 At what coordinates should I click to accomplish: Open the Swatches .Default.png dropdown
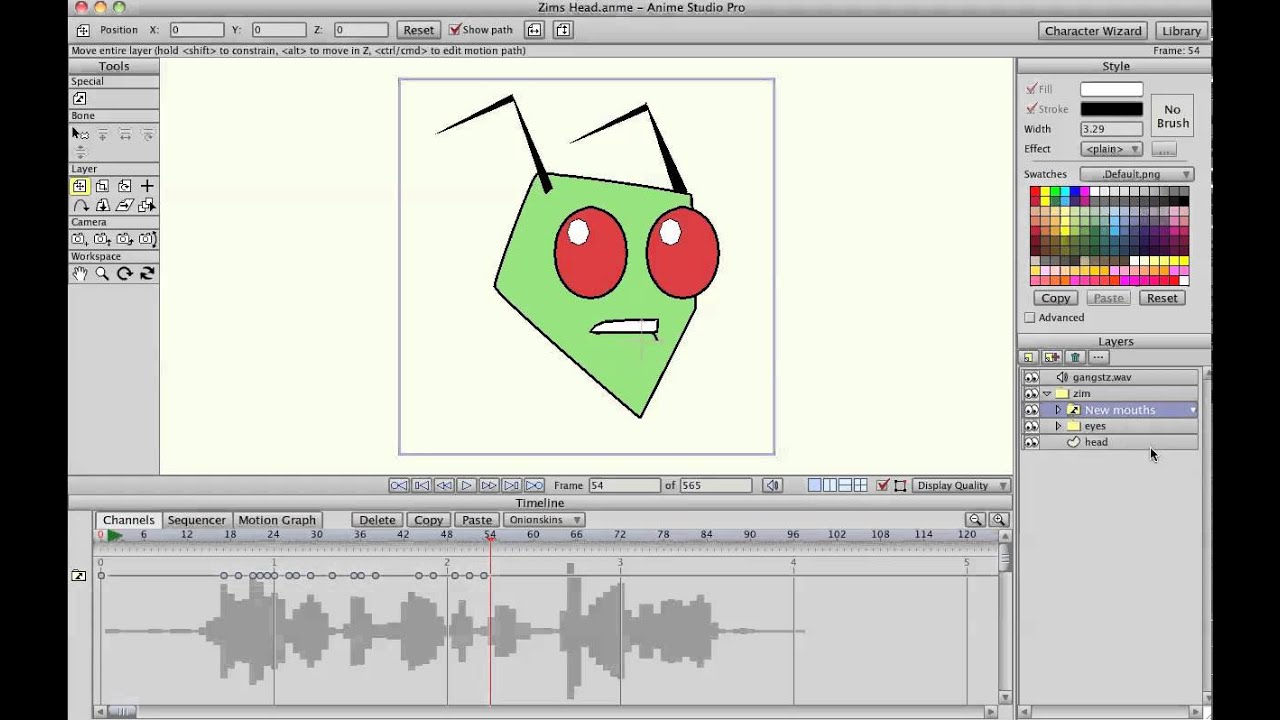coord(1137,174)
